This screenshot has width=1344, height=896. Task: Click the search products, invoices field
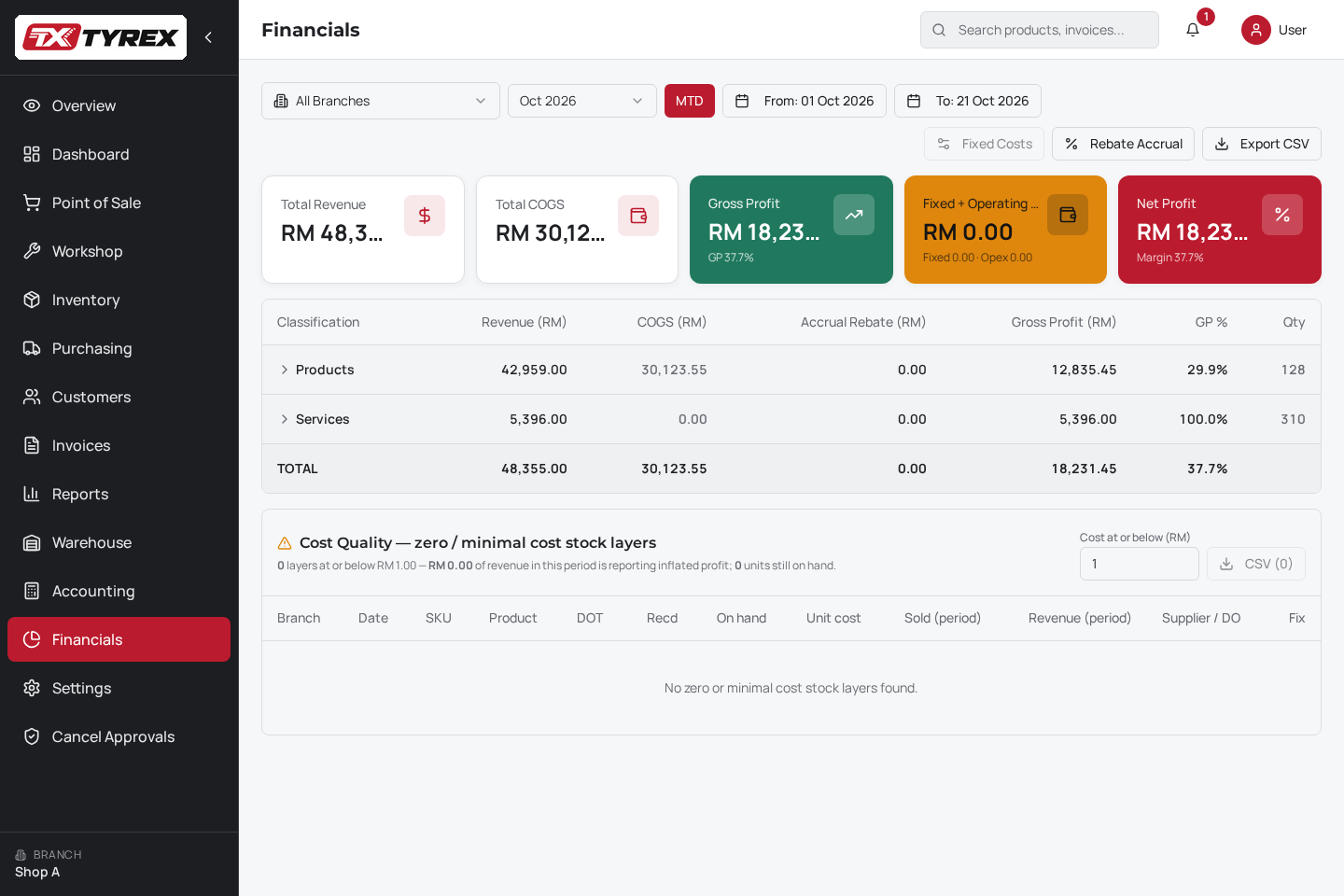[x=1040, y=30]
